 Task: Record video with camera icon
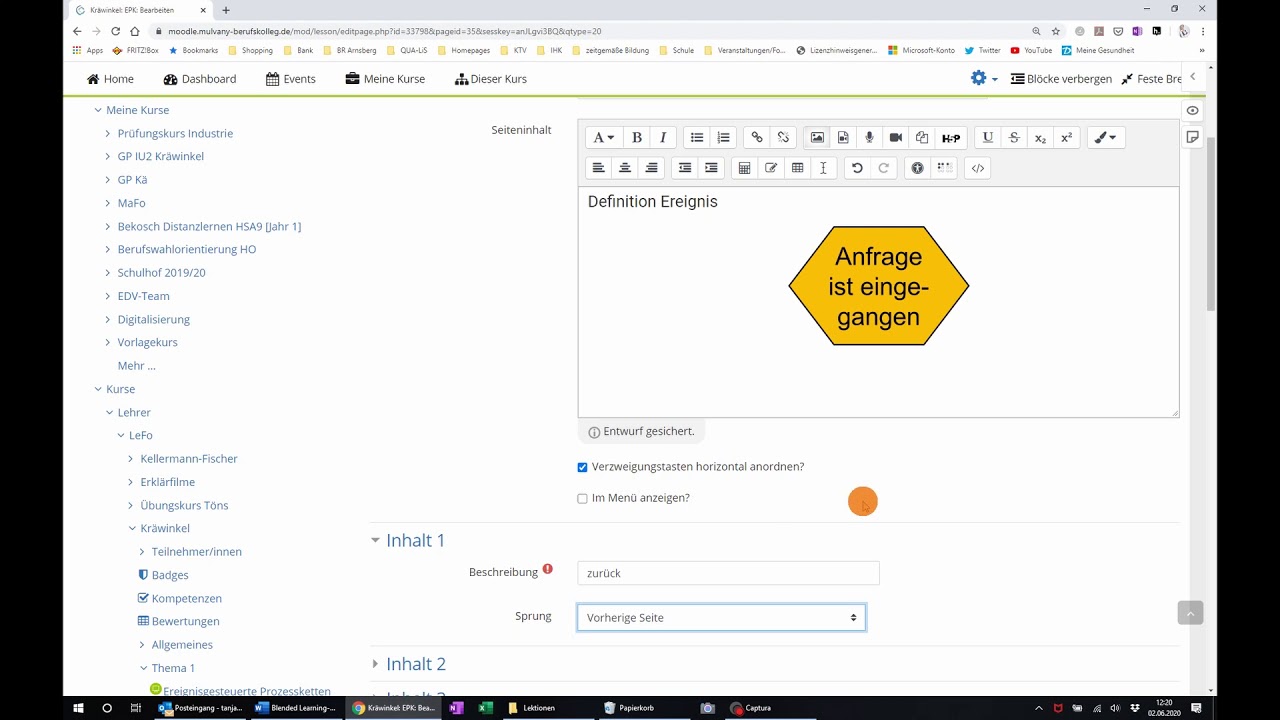click(895, 138)
